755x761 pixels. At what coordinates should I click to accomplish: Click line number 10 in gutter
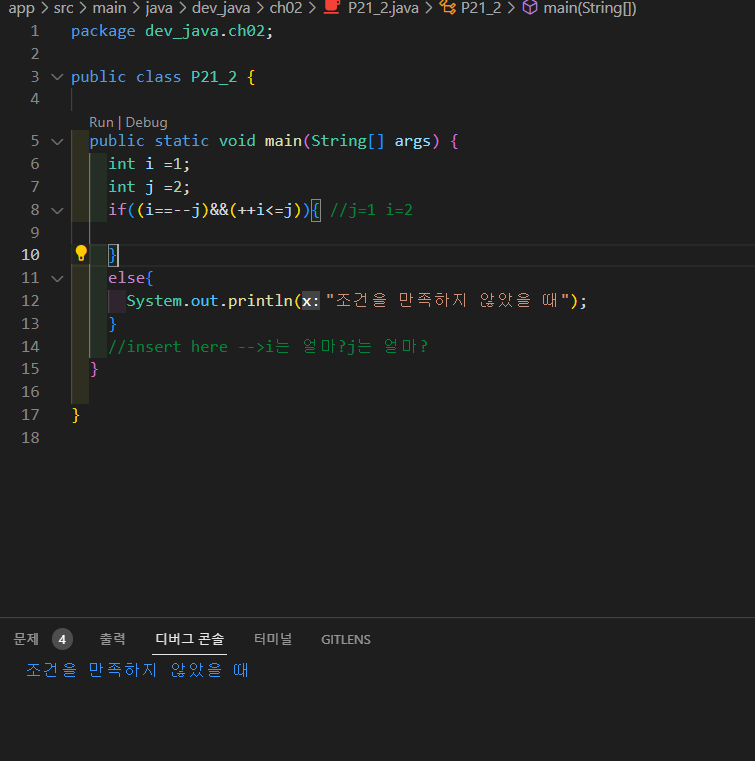[30, 255]
